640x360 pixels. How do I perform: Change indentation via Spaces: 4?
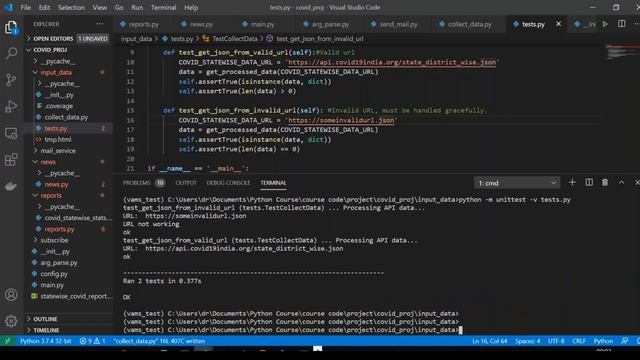point(527,341)
